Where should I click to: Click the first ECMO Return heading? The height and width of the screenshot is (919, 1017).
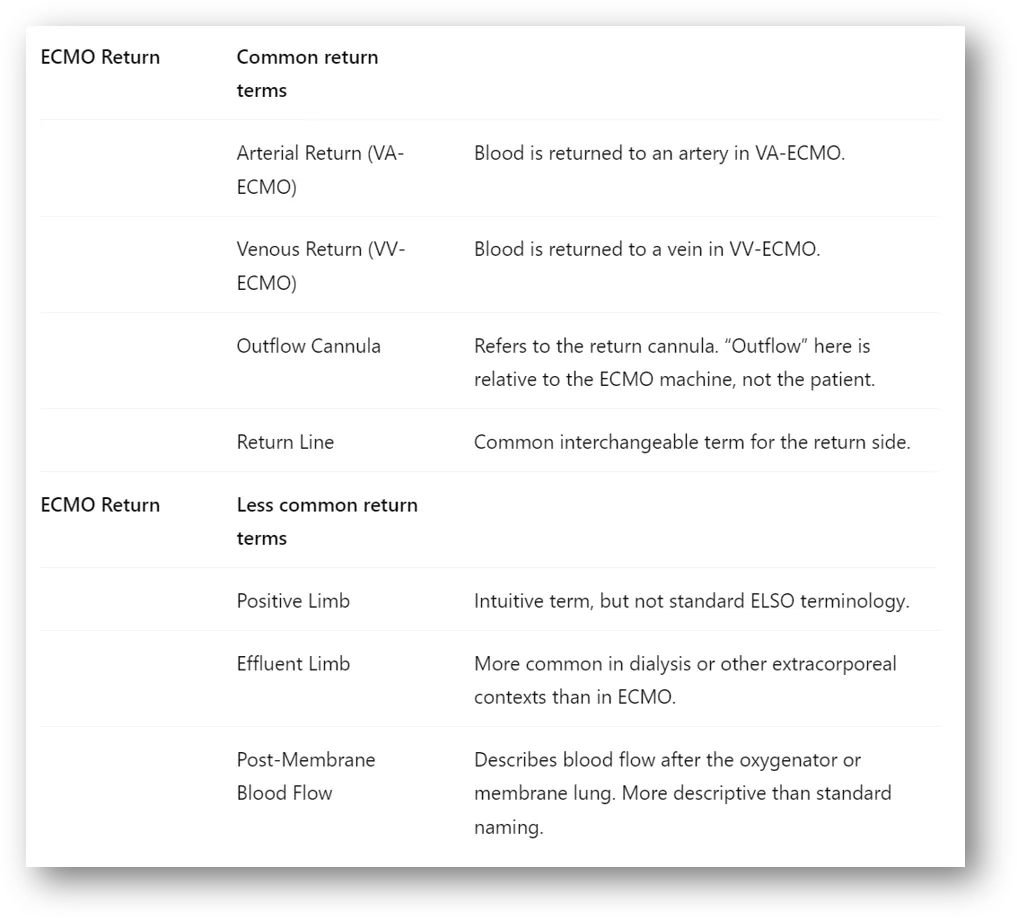click(x=100, y=57)
